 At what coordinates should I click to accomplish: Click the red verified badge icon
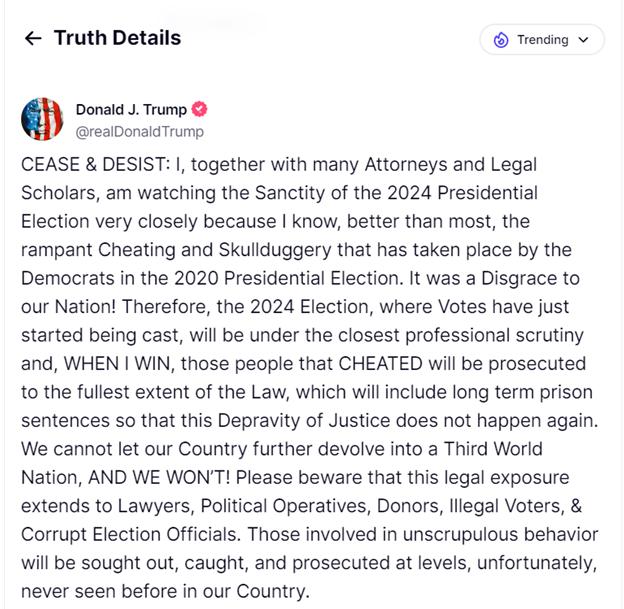coord(200,110)
